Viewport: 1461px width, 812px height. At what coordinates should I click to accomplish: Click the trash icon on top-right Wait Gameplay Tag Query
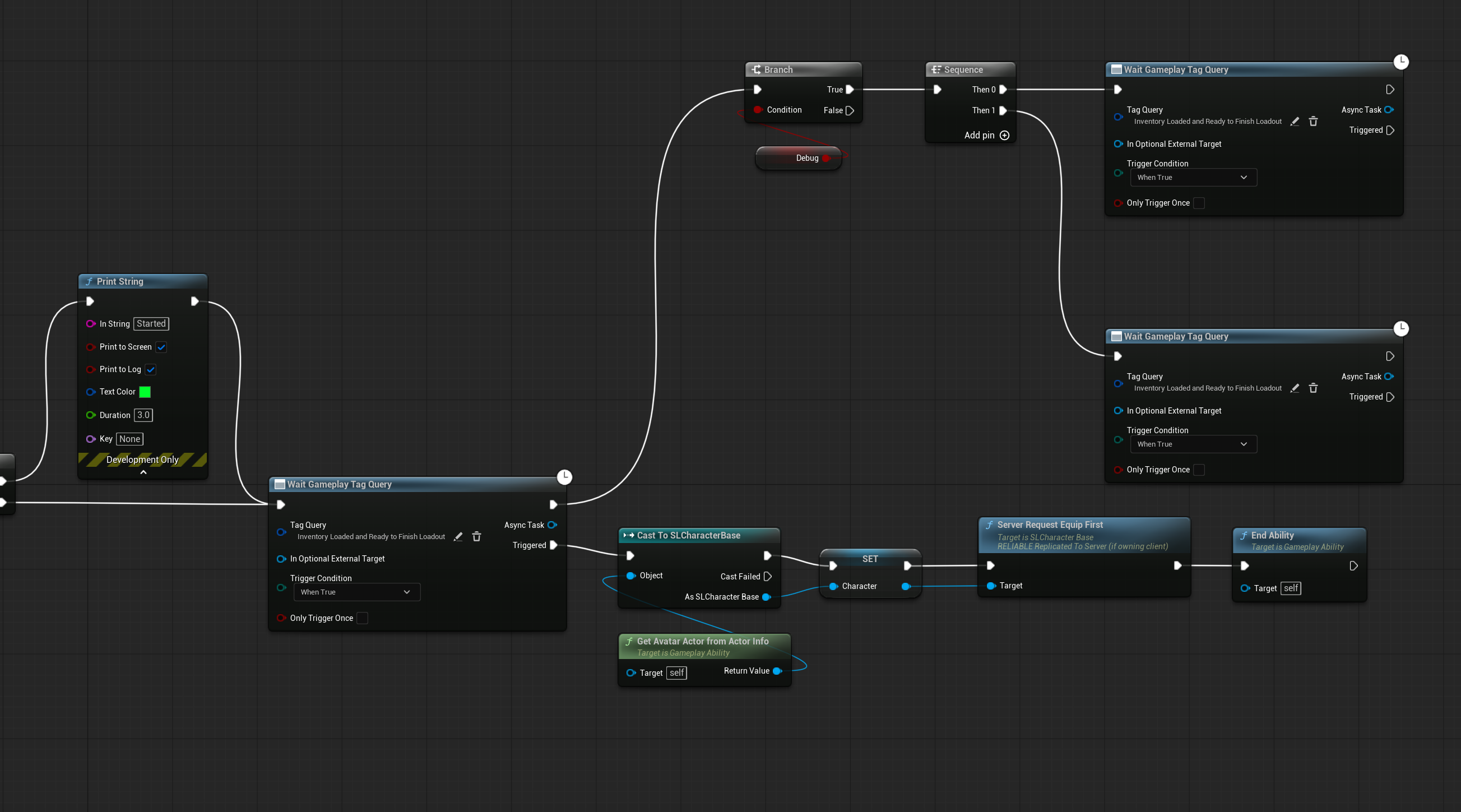tap(1313, 122)
